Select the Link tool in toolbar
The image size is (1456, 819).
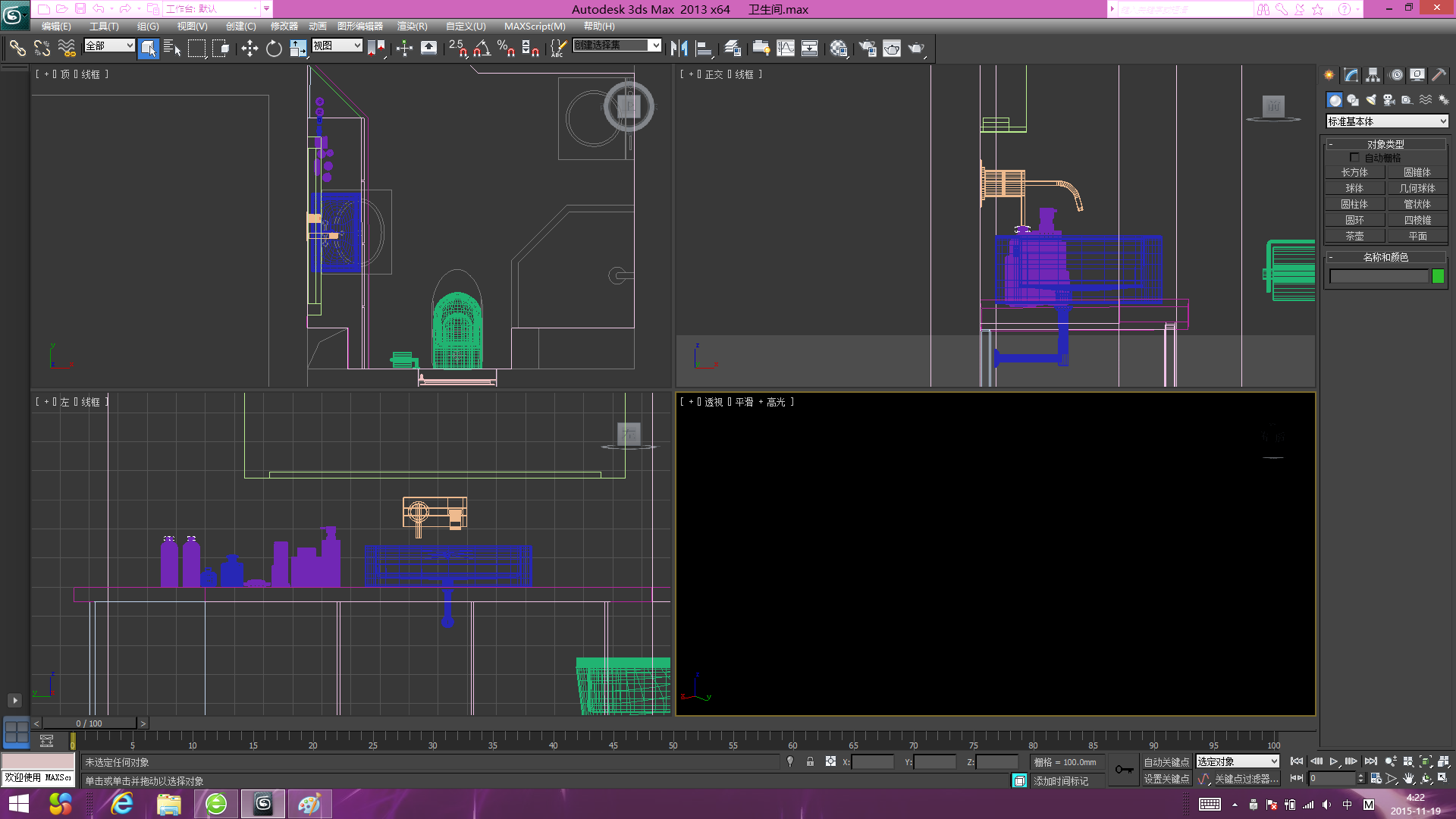tap(17, 49)
